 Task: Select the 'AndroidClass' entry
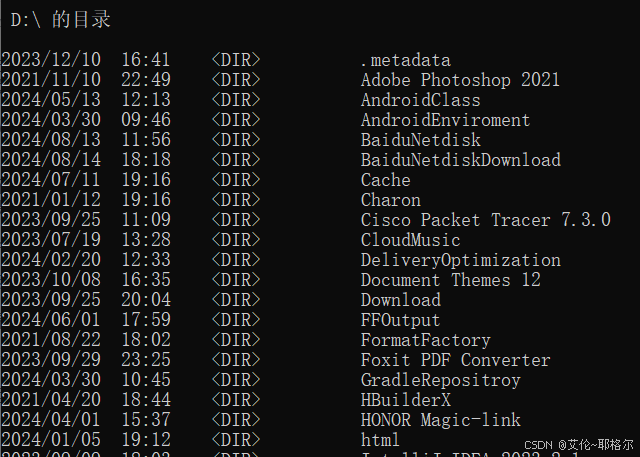point(421,100)
